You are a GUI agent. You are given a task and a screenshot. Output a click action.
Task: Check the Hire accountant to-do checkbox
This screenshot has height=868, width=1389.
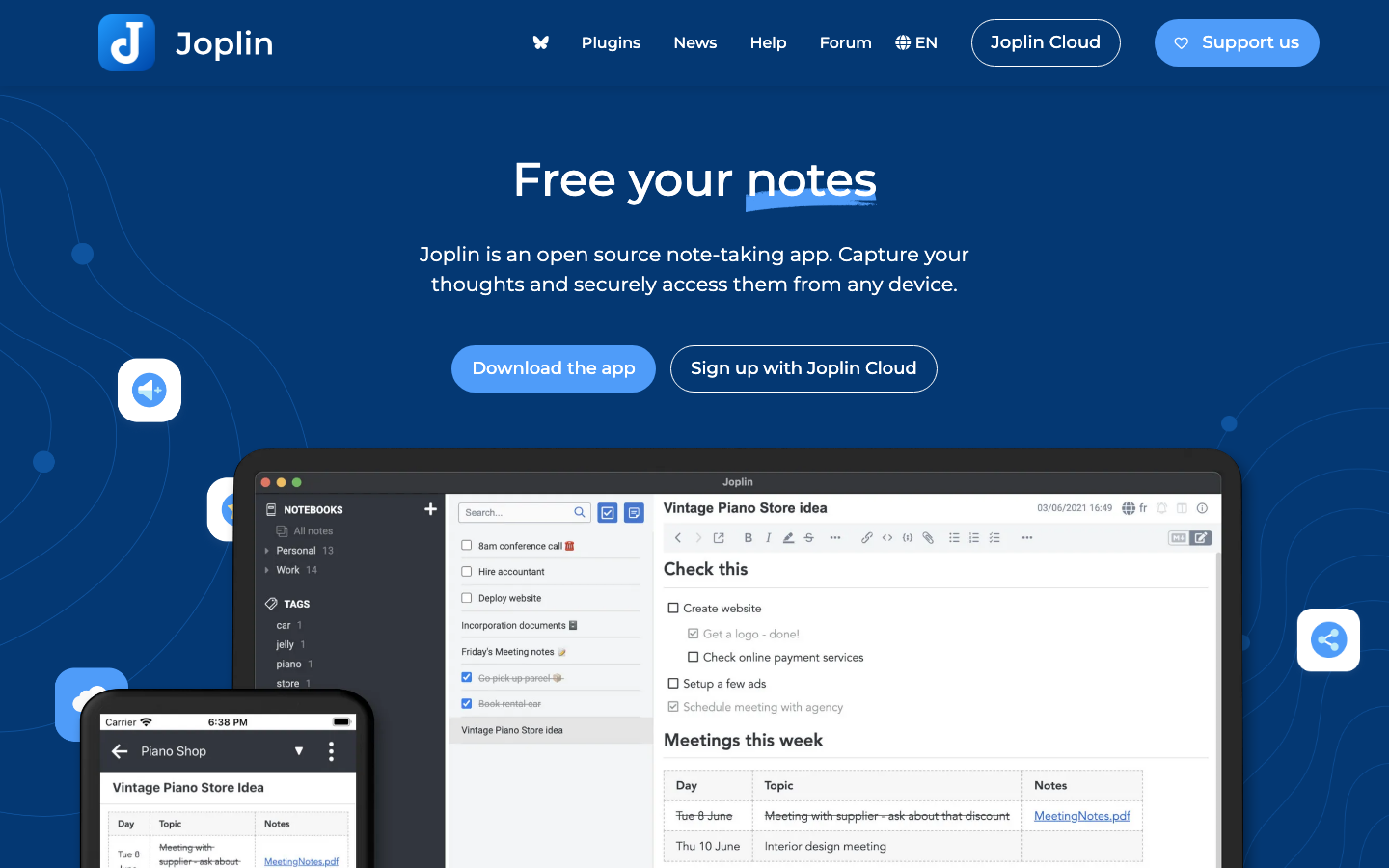coord(466,571)
